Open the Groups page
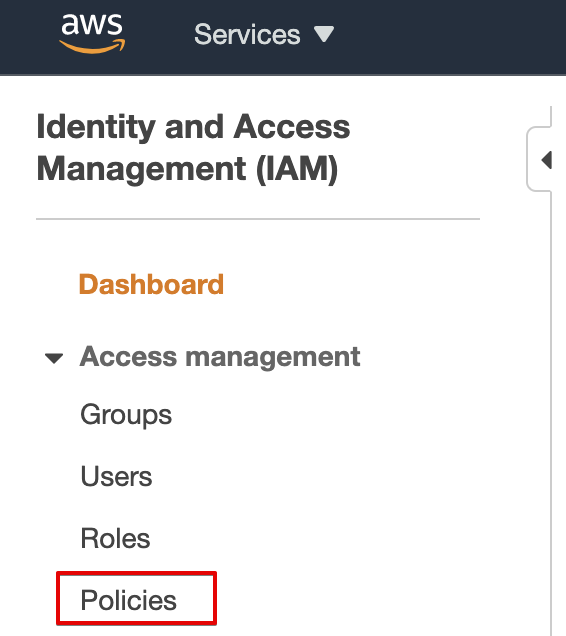Image resolution: width=566 pixels, height=636 pixels. [x=126, y=415]
